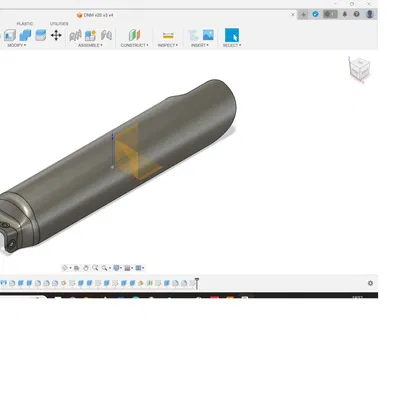Viewport: 400px width, 400px height.
Task: Open the user profile avatar
Action: pos(370,14)
